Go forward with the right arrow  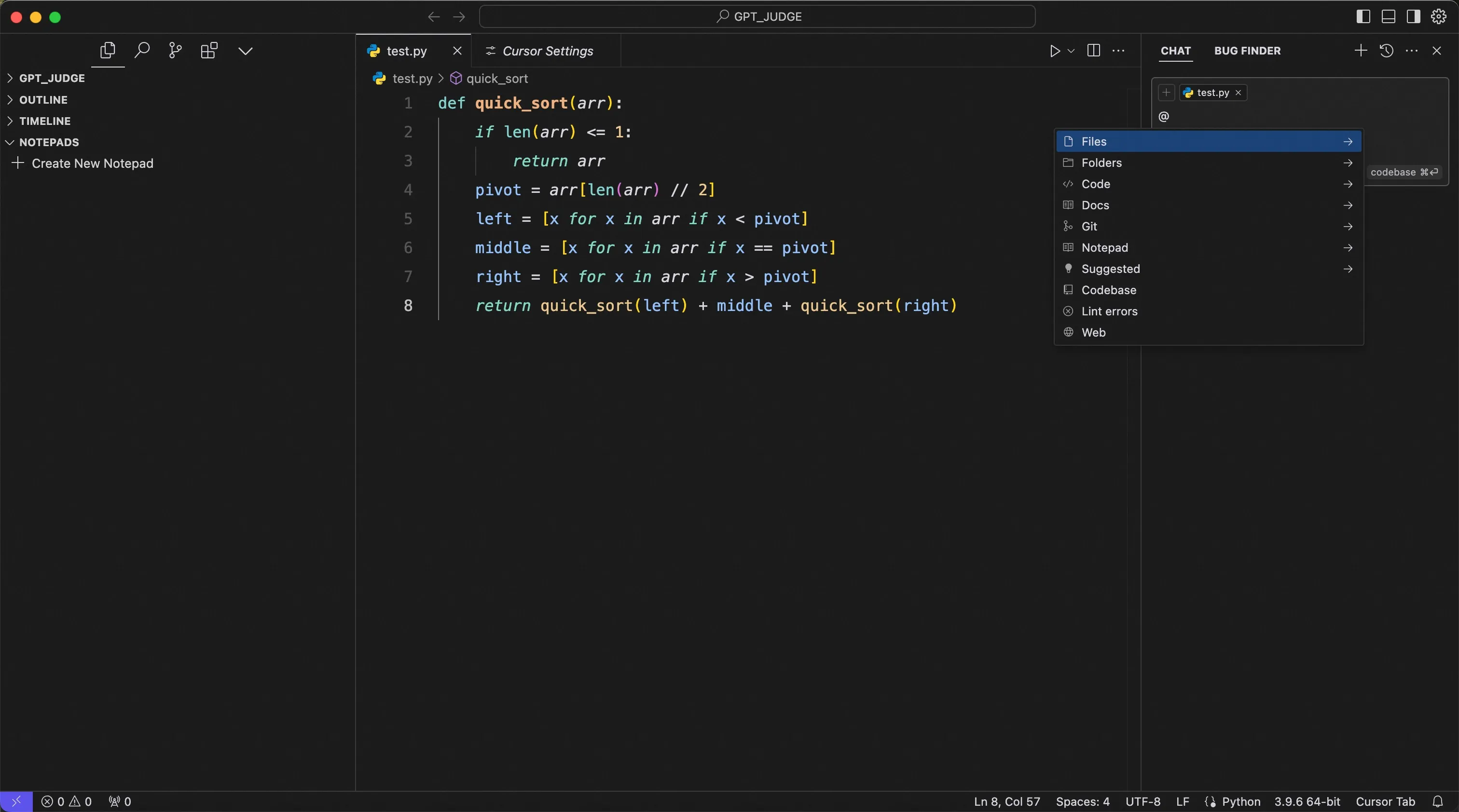point(459,17)
